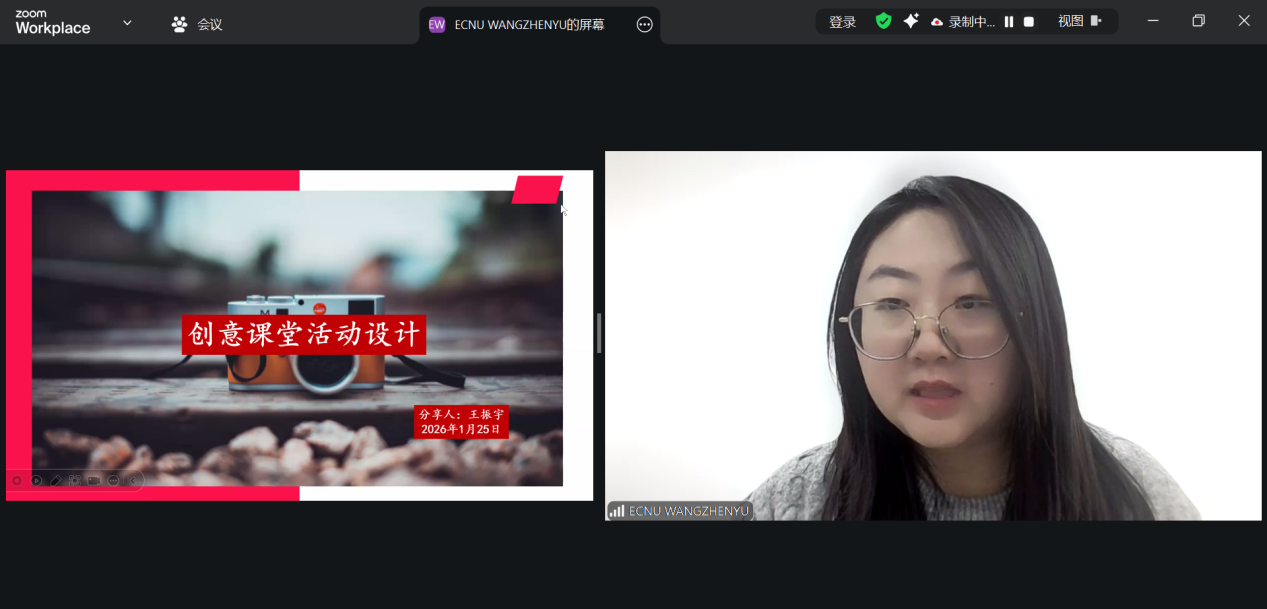Click the 登录 sign-in button
This screenshot has height=609, width=1267.
[842, 22]
